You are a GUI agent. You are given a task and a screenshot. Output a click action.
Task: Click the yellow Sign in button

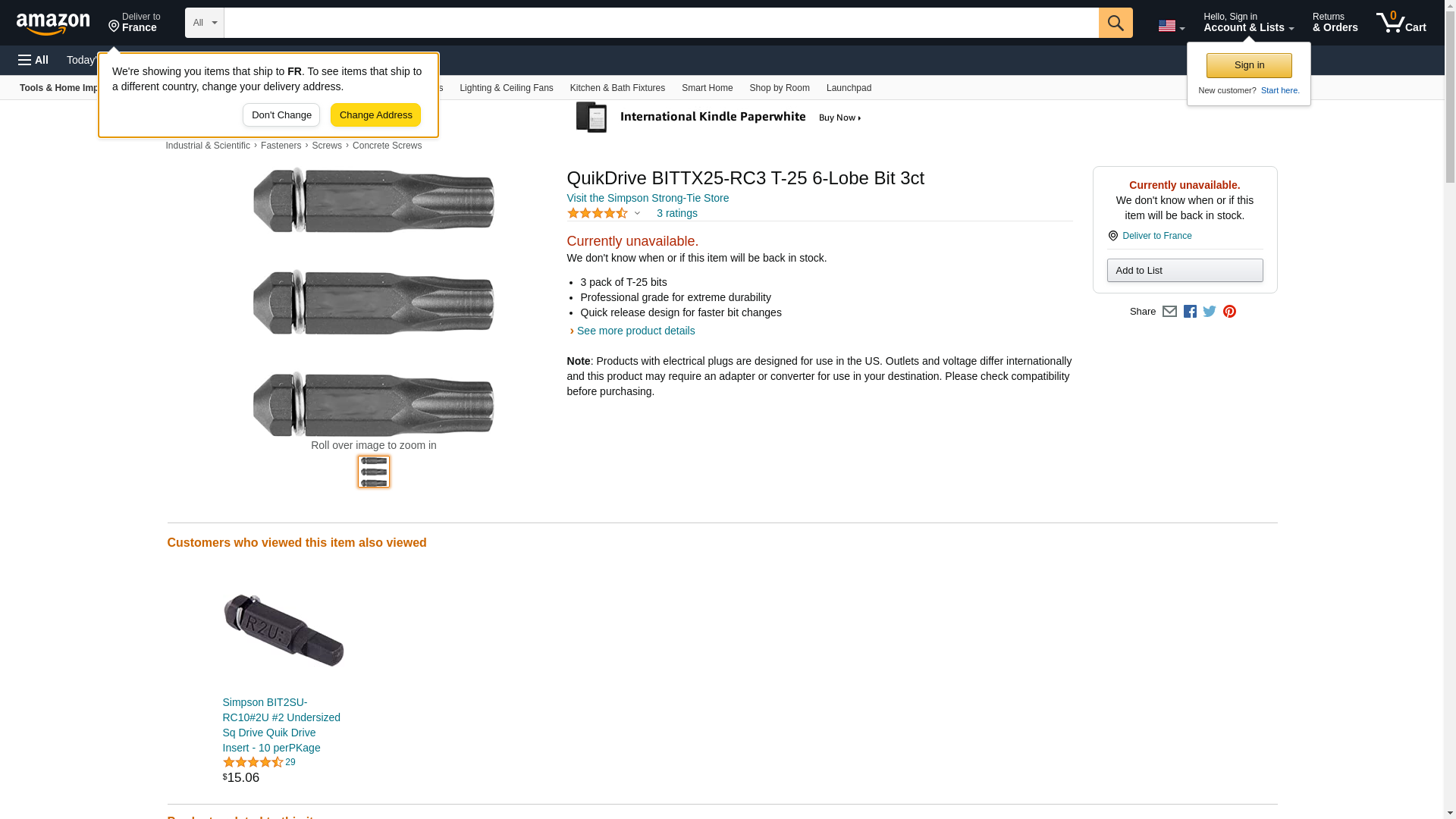point(1249,65)
